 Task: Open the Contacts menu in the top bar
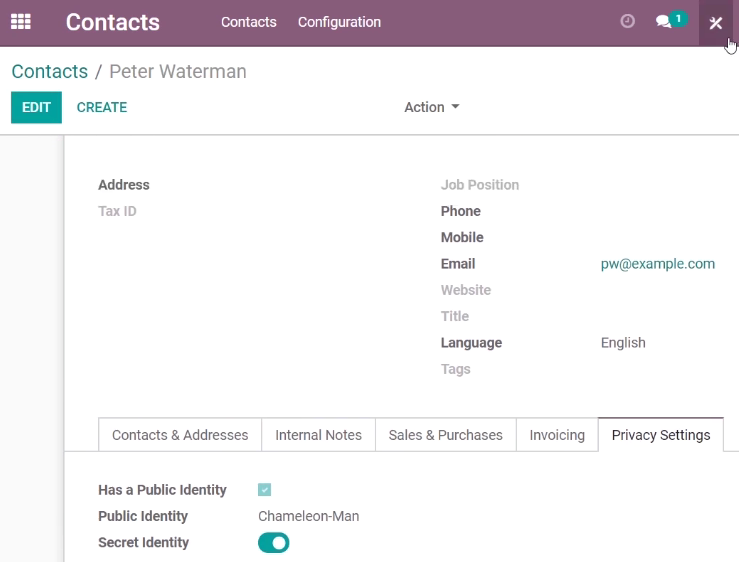point(249,22)
